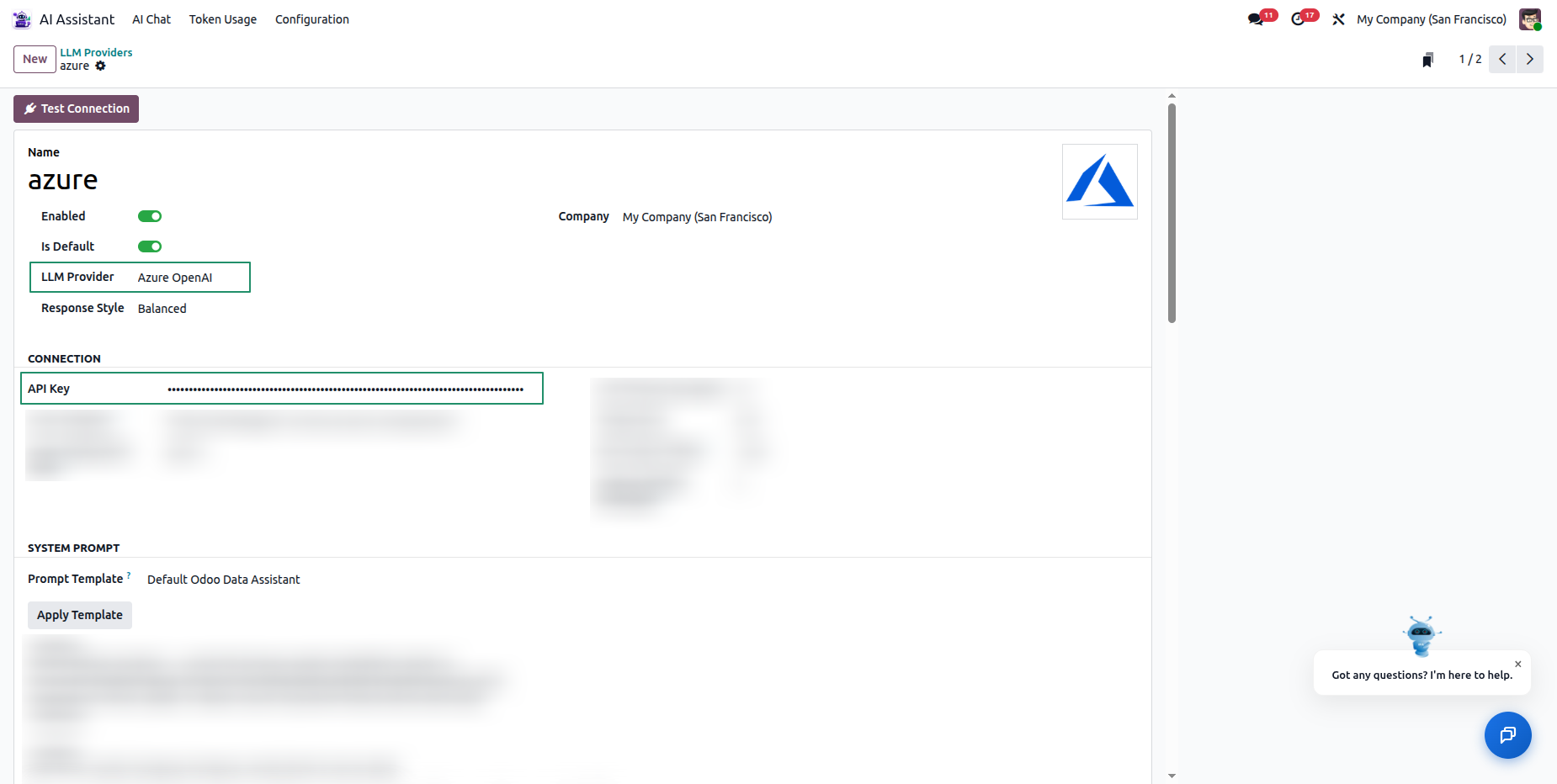
Task: Open the conversations messages icon
Action: 1256,19
